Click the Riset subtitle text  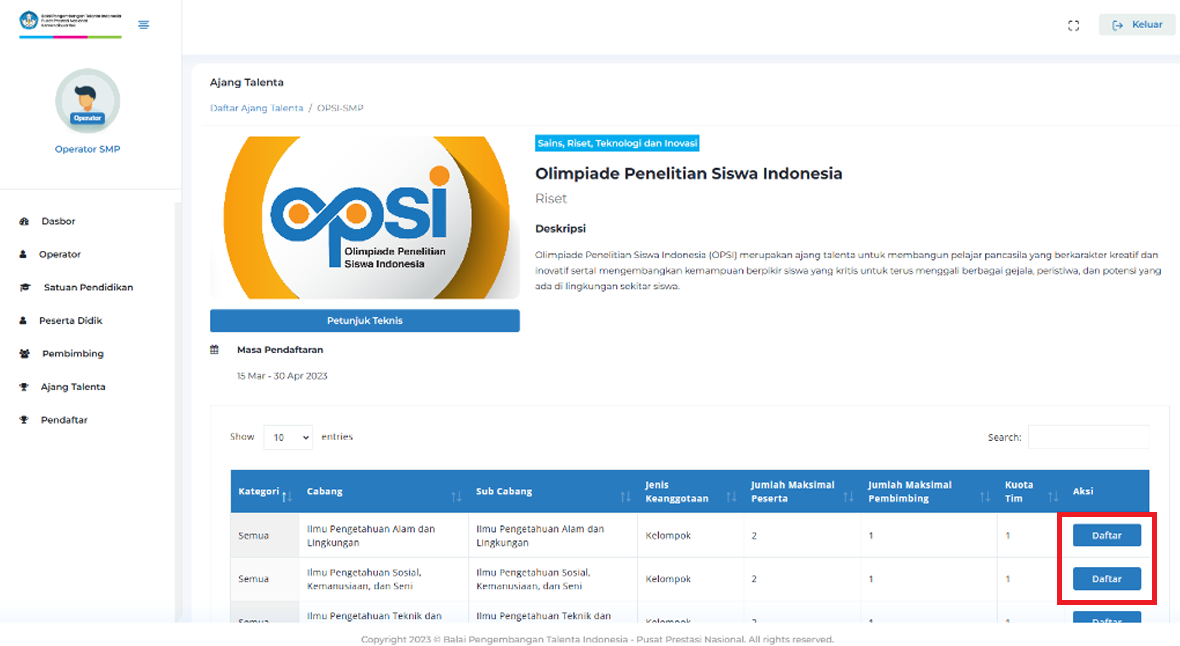pyautogui.click(x=551, y=199)
